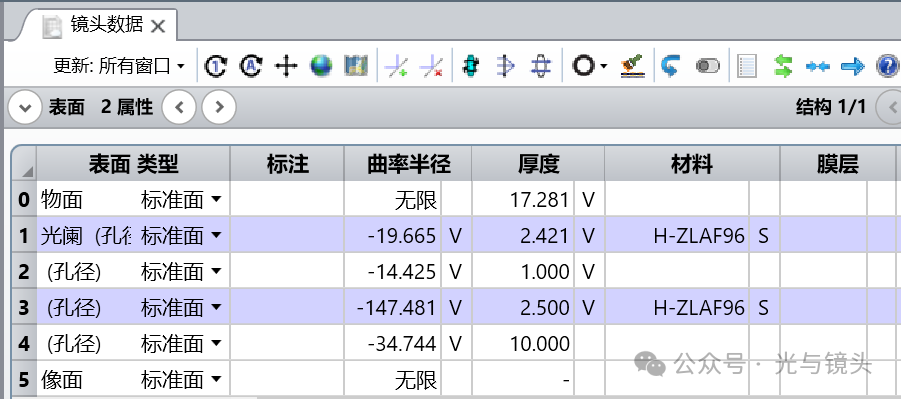Viewport: 901px width, 399px height.
Task: Click the green opposite arrows swap icon
Action: click(783, 66)
